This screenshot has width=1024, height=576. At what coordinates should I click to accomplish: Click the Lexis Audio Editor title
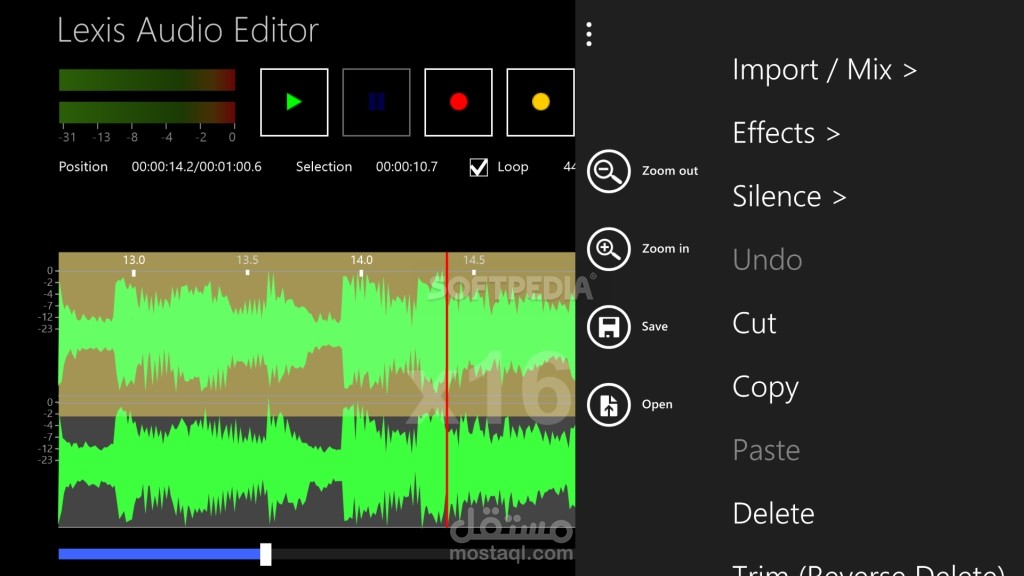188,30
